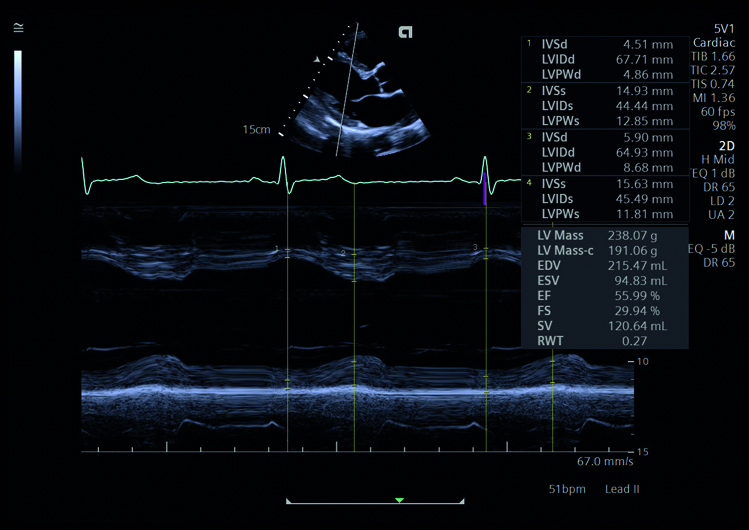Click the right bracket of the cine bar
The height and width of the screenshot is (530, 749).
(462, 500)
